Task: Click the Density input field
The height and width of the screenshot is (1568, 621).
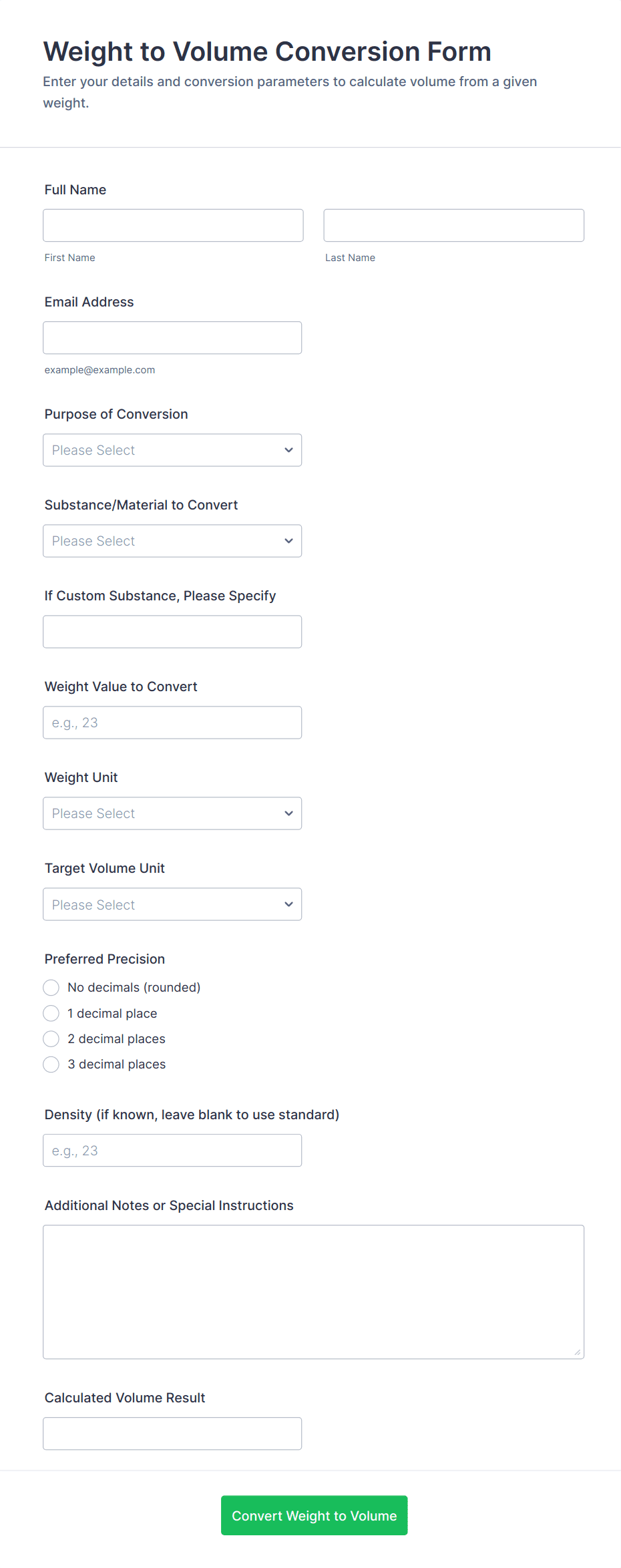Action: 172,1151
